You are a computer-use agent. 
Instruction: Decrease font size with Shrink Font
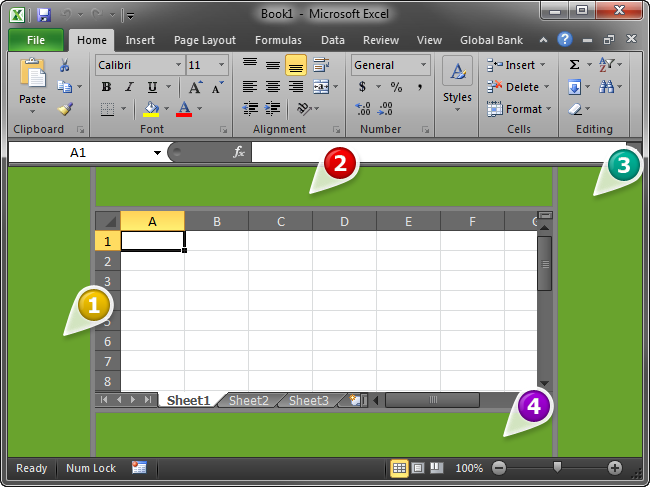tap(217, 87)
